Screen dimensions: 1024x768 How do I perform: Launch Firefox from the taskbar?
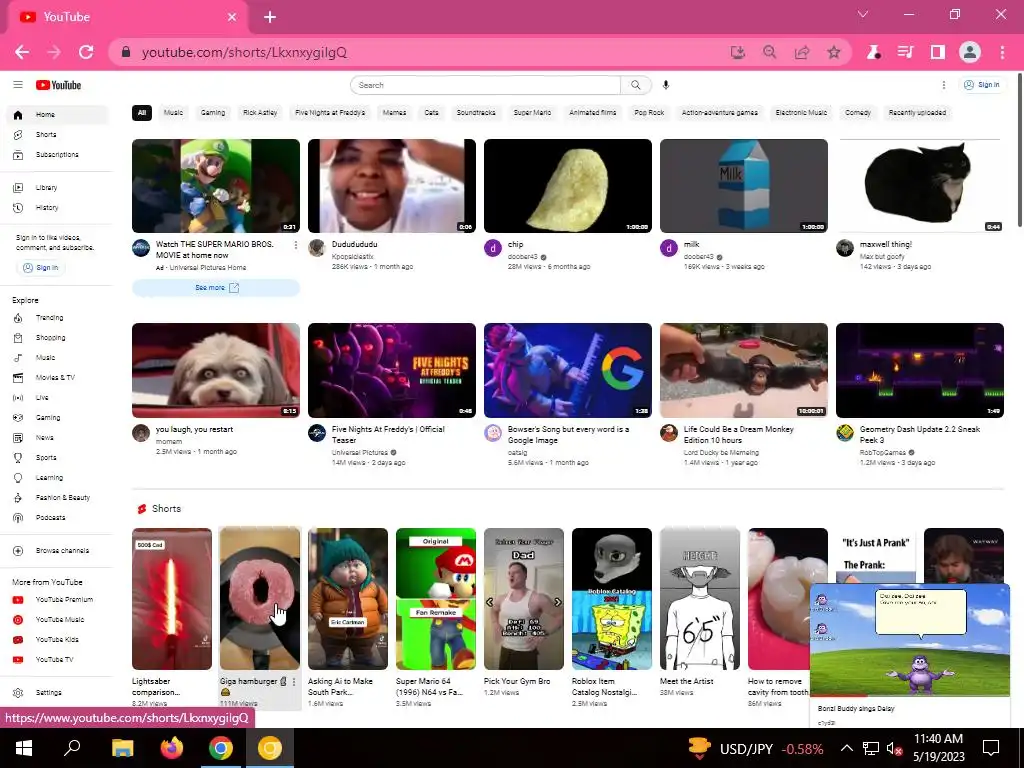[172, 748]
